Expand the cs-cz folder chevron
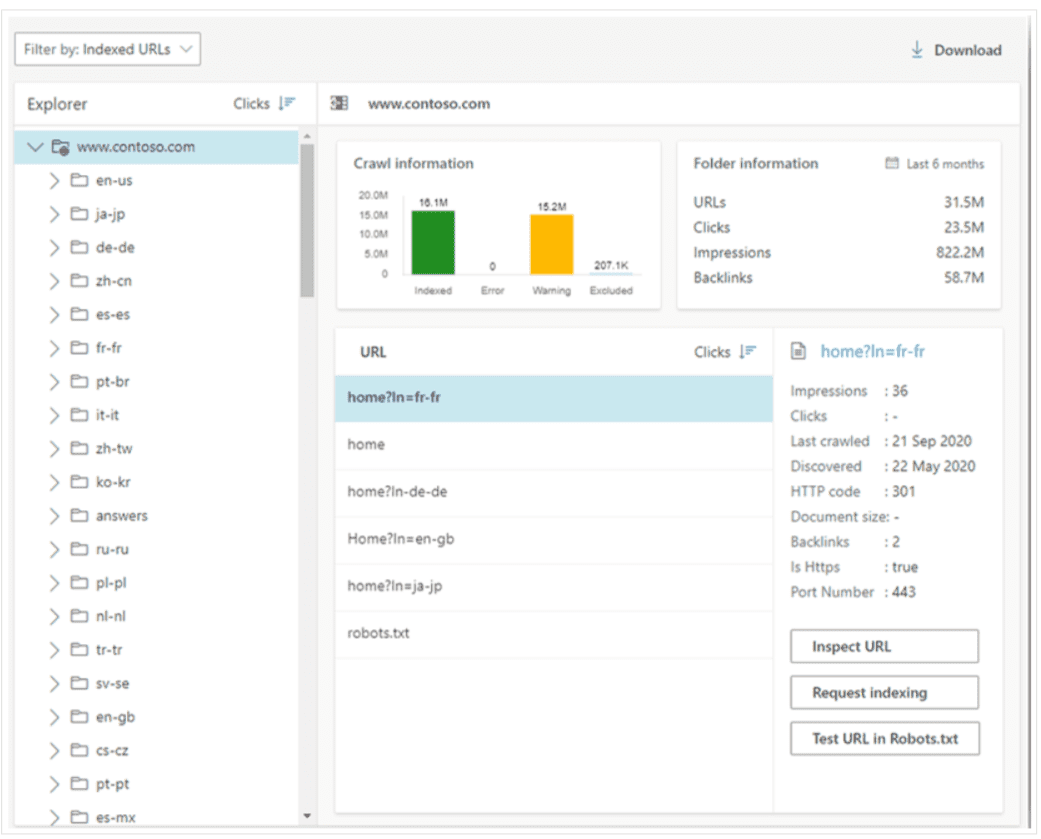 [x=54, y=751]
